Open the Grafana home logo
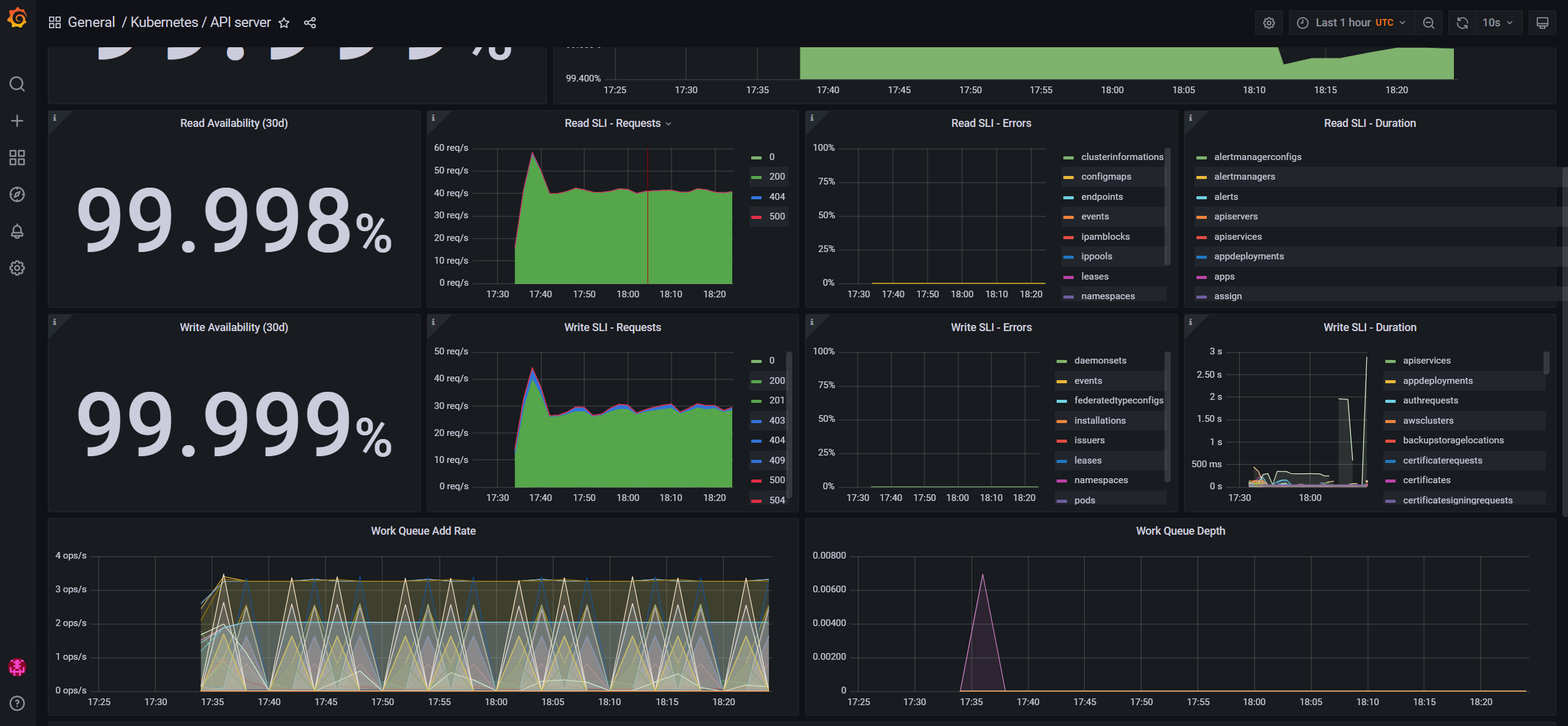The height and width of the screenshot is (726, 1568). tap(17, 18)
